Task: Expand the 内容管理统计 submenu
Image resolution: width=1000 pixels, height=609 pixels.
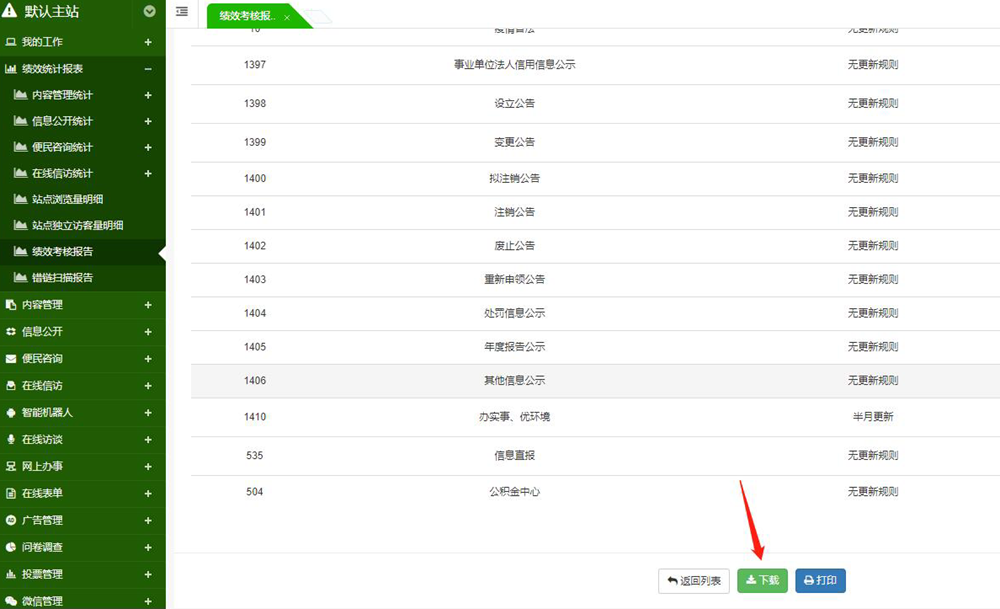Action: click(x=148, y=95)
